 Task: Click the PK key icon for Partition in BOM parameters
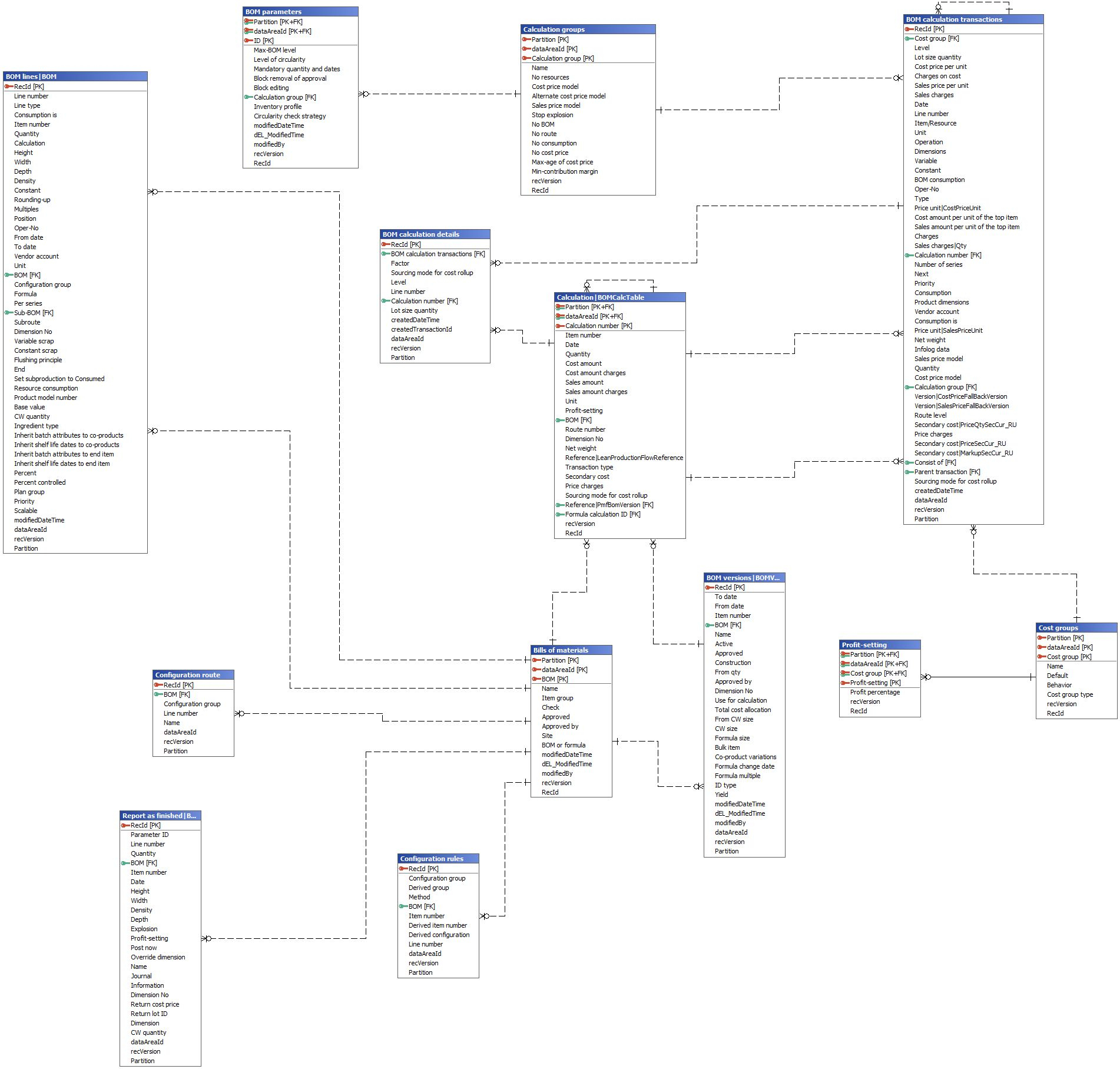coord(248,22)
